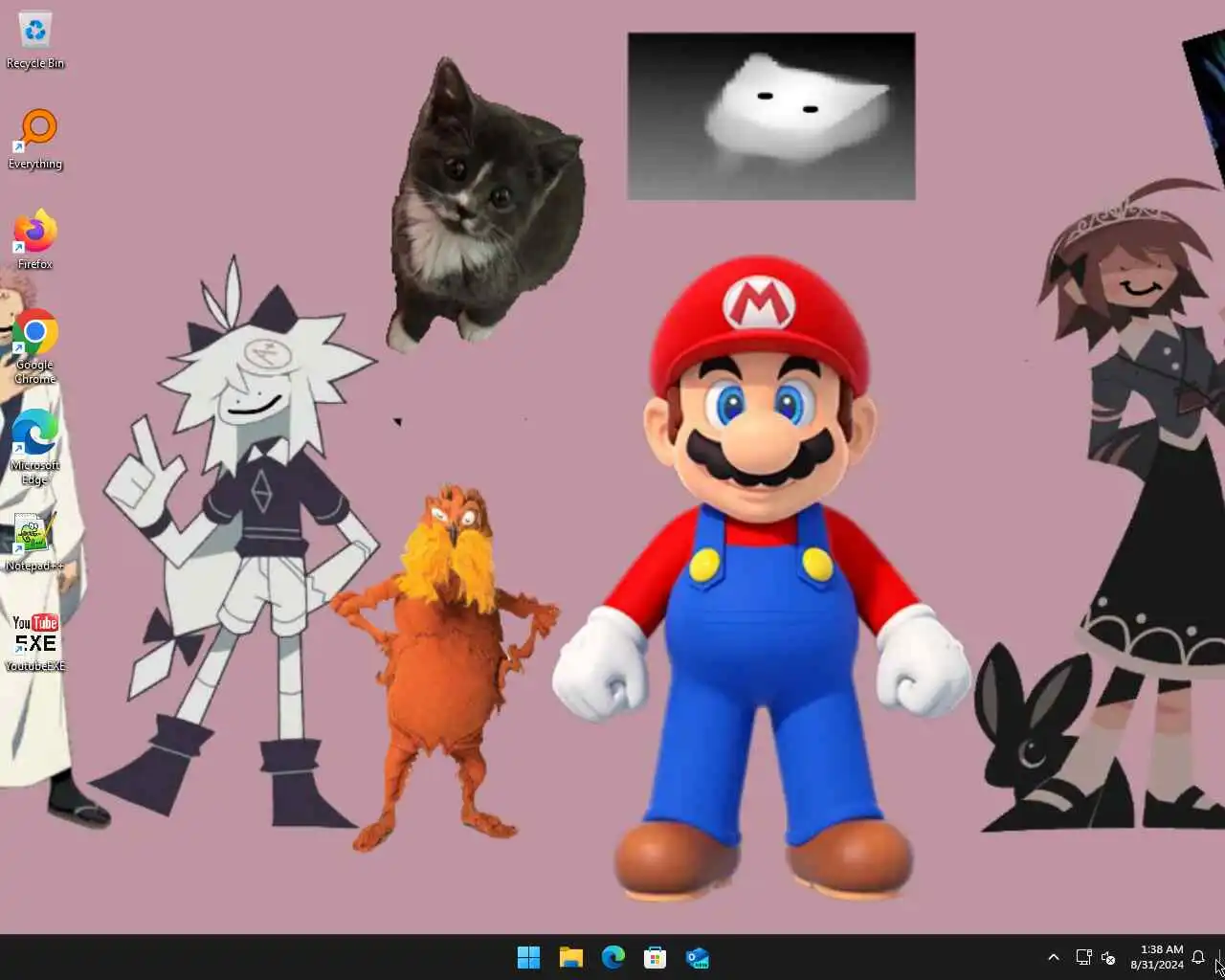Click the Show desktop strip at the taskbar edge
This screenshot has height=980, width=1225.
click(x=1221, y=957)
